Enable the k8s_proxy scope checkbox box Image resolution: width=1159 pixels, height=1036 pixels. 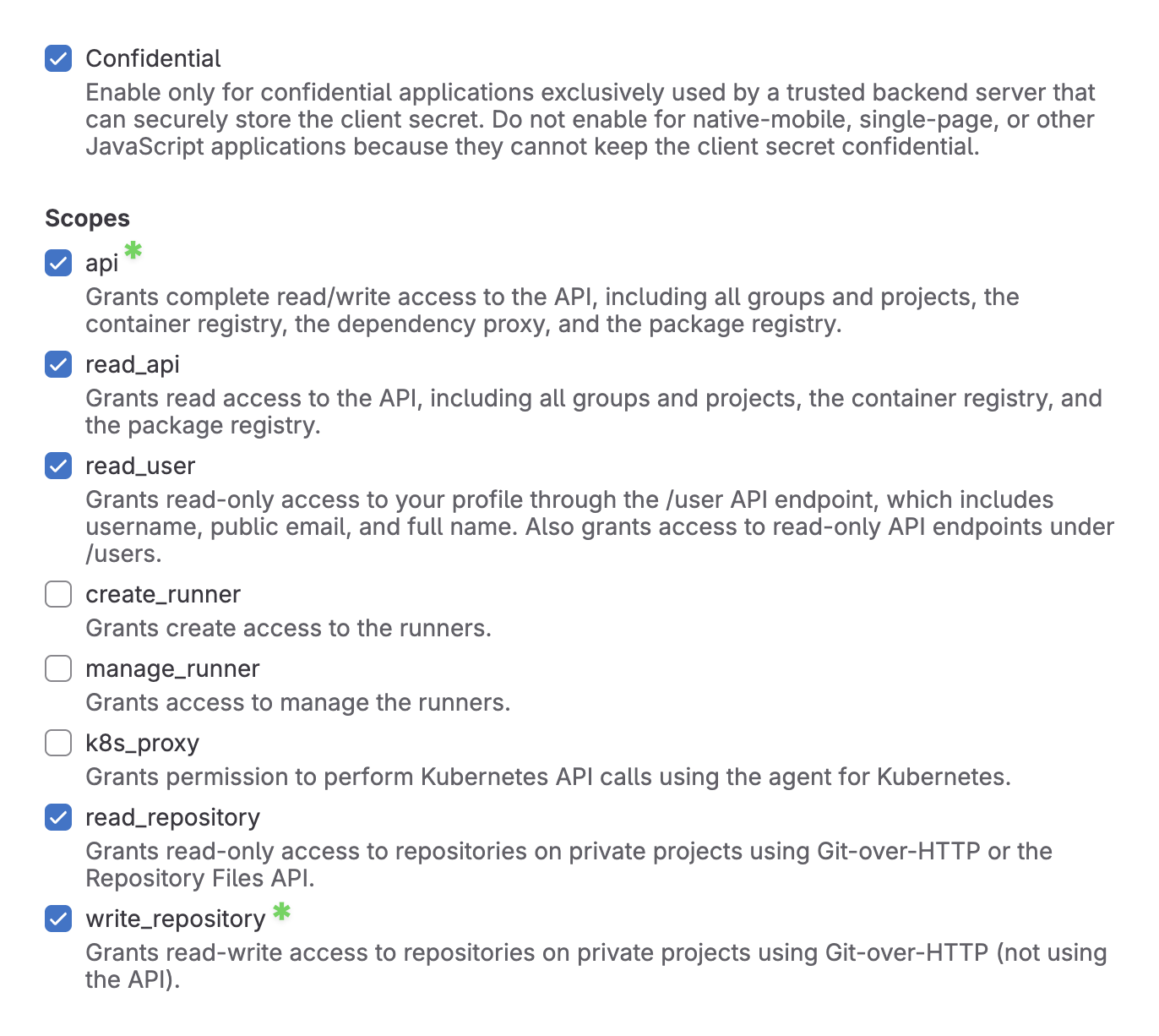pyautogui.click(x=58, y=743)
